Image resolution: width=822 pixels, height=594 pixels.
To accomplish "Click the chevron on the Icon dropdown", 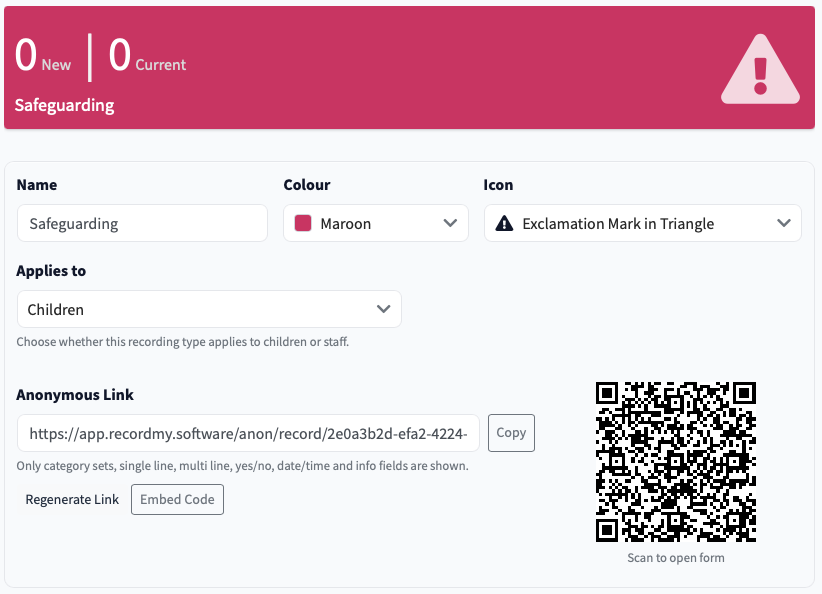I will click(x=784, y=223).
